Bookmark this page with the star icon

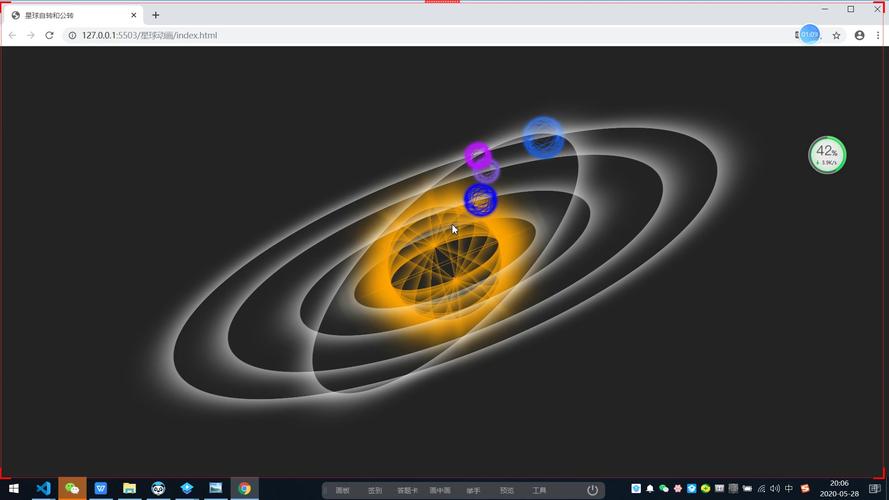pyautogui.click(x=836, y=35)
